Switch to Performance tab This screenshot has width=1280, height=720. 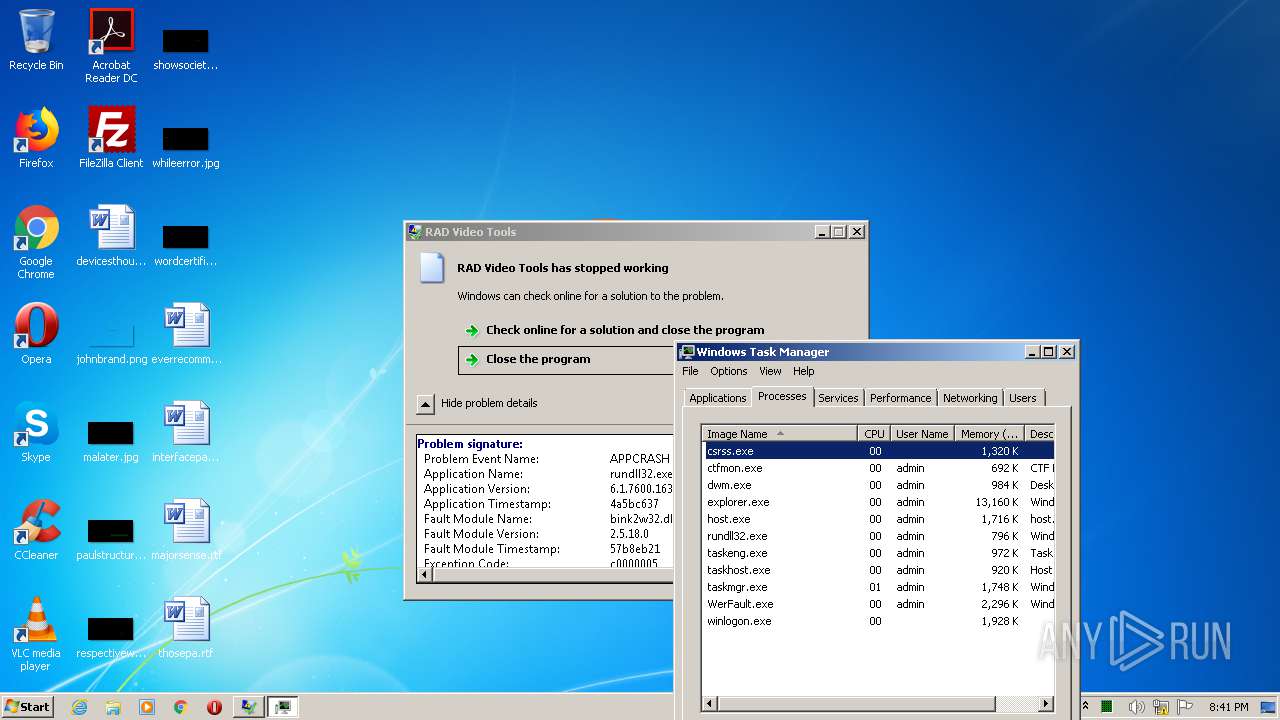pyautogui.click(x=900, y=398)
